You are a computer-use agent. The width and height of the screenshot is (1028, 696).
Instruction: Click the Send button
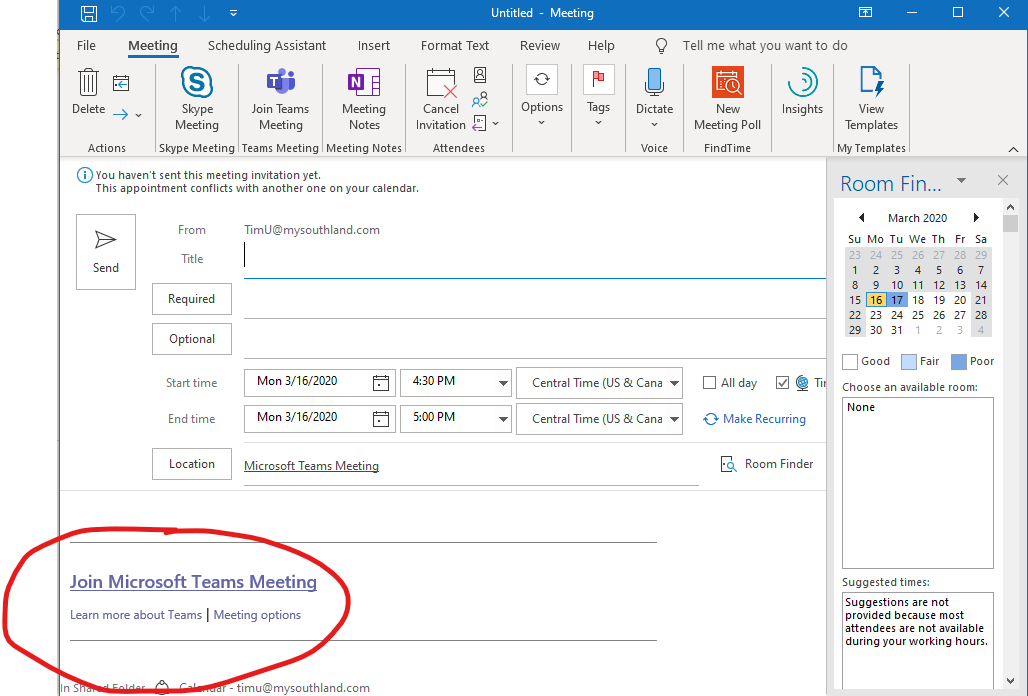(106, 251)
